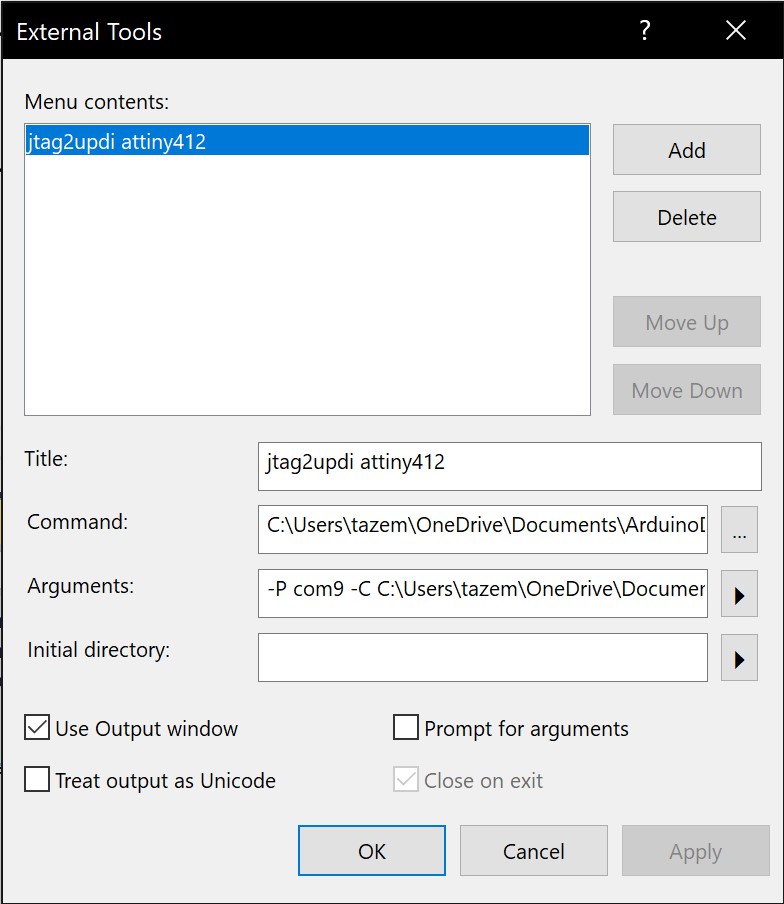Click inside the Arguments text field

[483, 594]
